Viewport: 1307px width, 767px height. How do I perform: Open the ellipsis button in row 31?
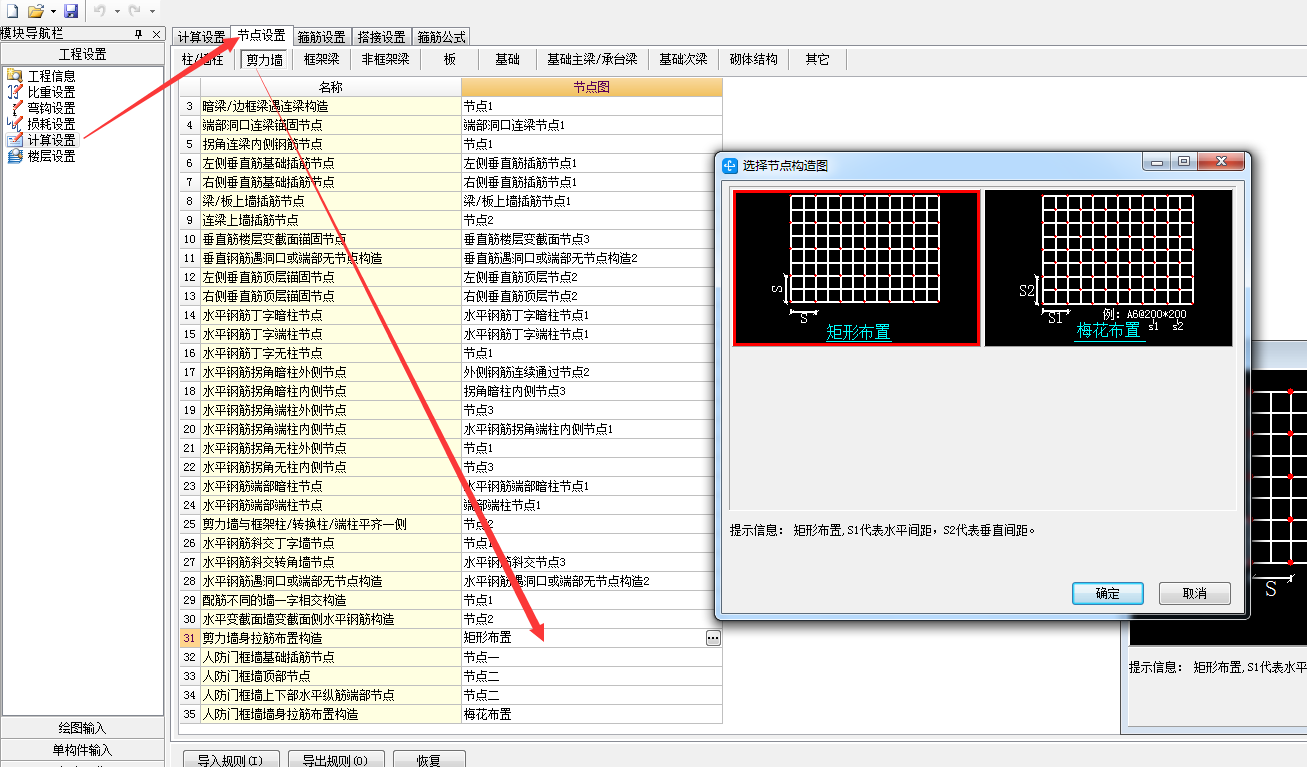tap(713, 638)
